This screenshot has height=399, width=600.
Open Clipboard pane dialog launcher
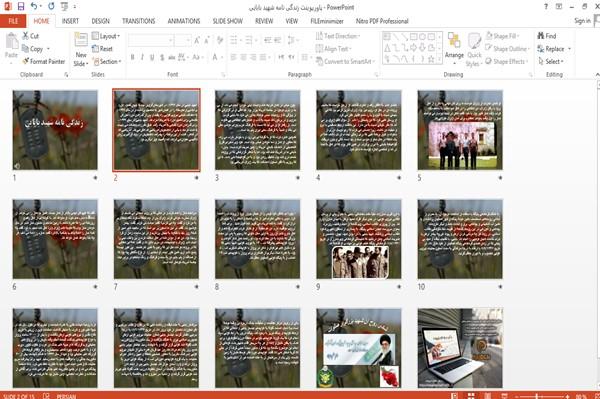(x=66, y=75)
